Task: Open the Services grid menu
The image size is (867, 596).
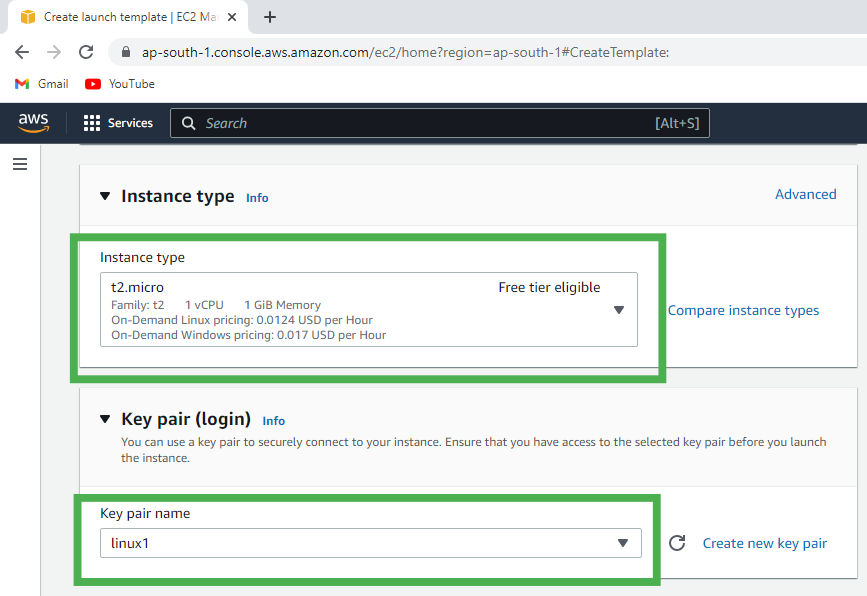Action: tap(118, 123)
